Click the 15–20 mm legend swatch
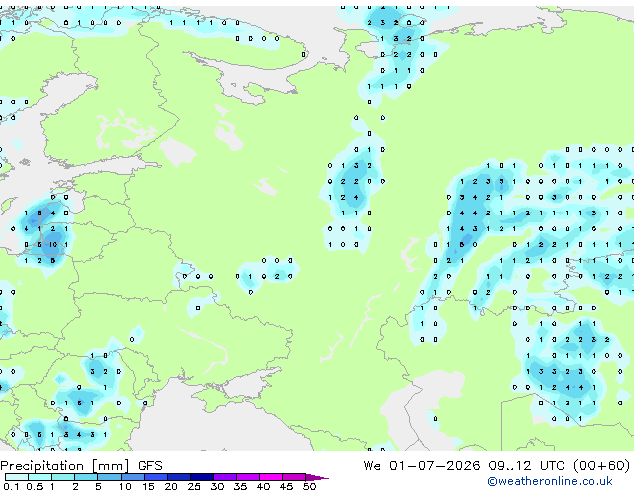The height and width of the screenshot is (490, 634). (155, 477)
